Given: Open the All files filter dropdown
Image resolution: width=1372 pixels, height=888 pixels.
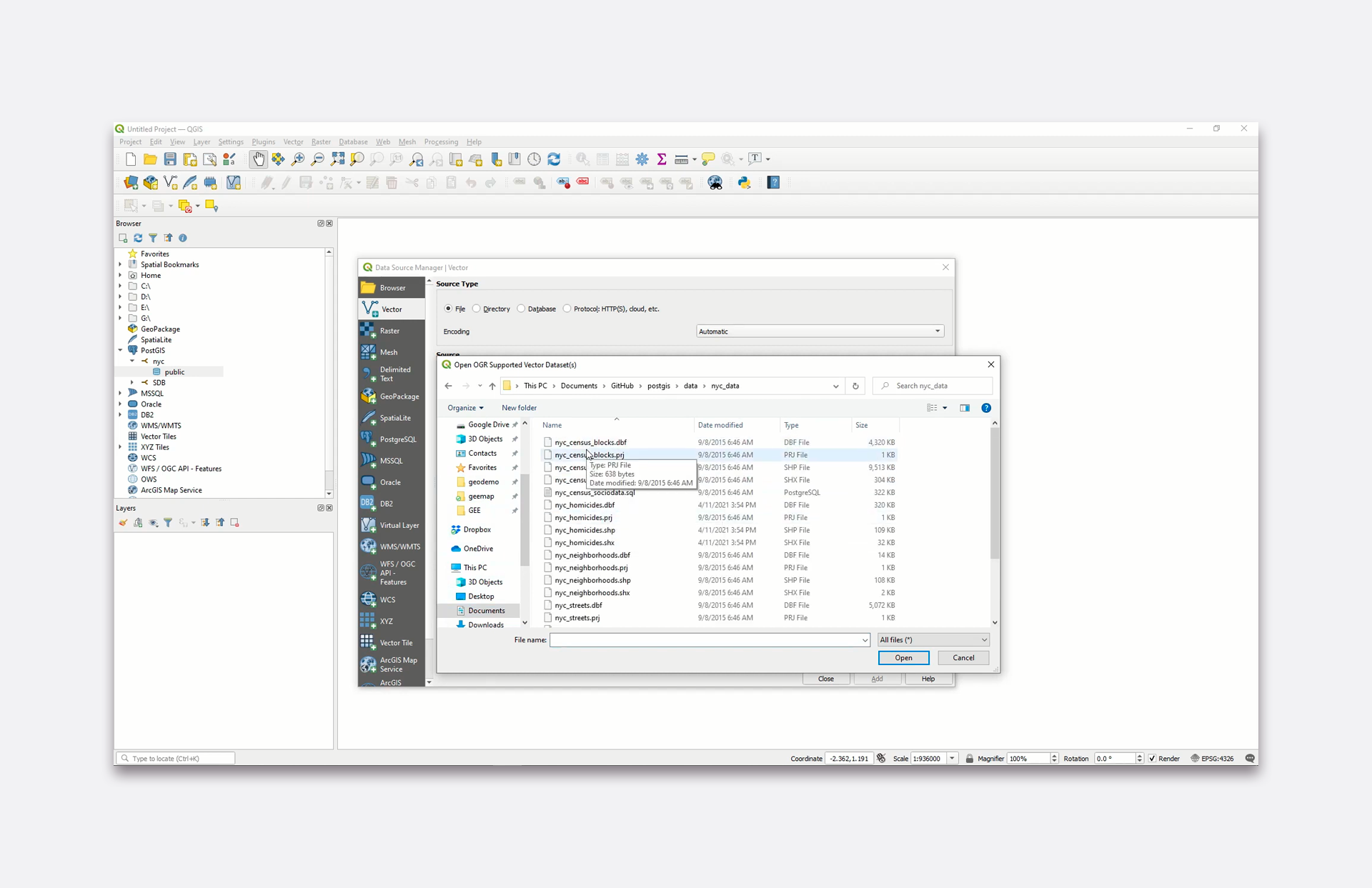Looking at the screenshot, I should (933, 640).
